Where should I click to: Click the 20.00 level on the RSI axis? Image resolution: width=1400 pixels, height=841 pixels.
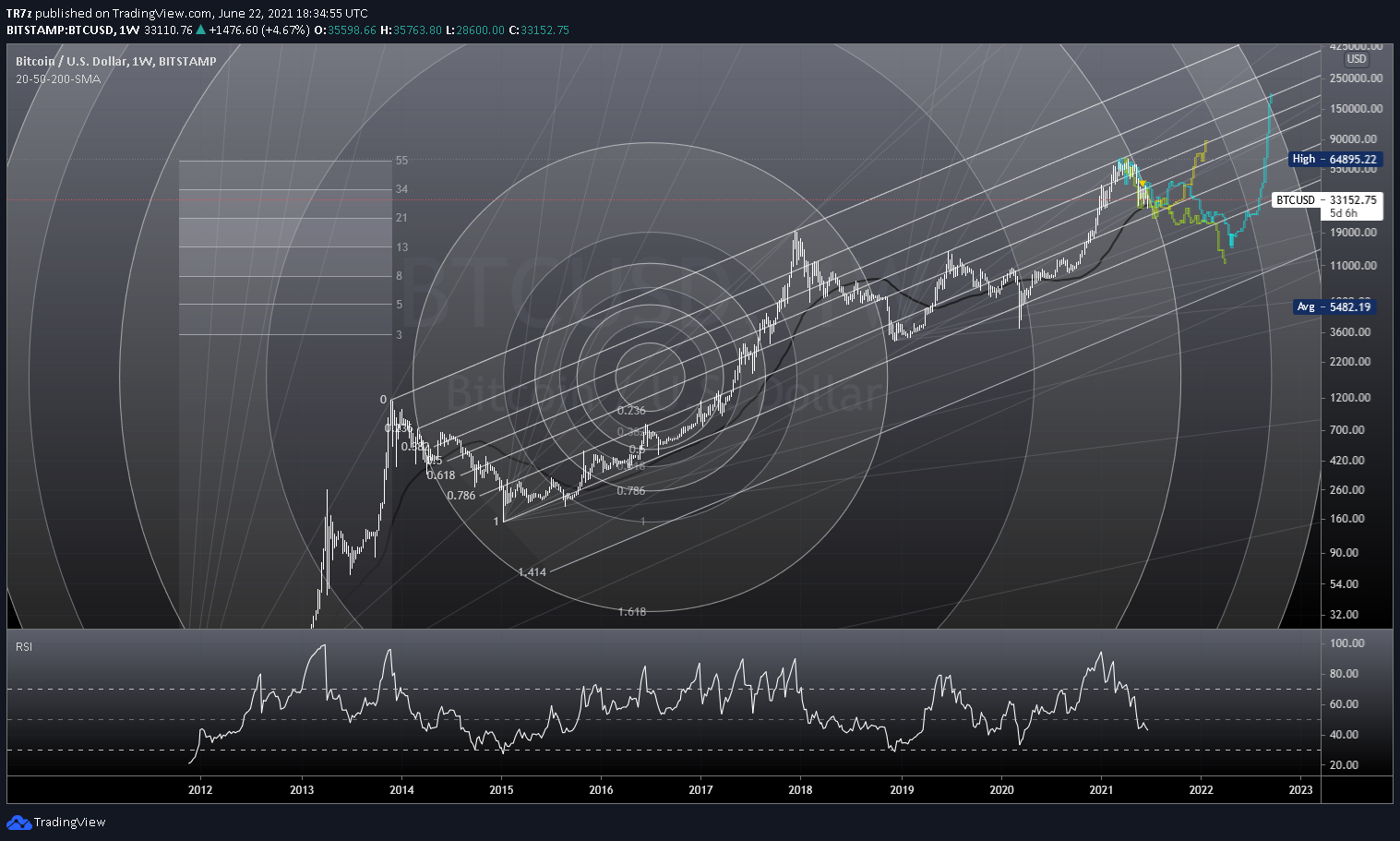(1345, 765)
